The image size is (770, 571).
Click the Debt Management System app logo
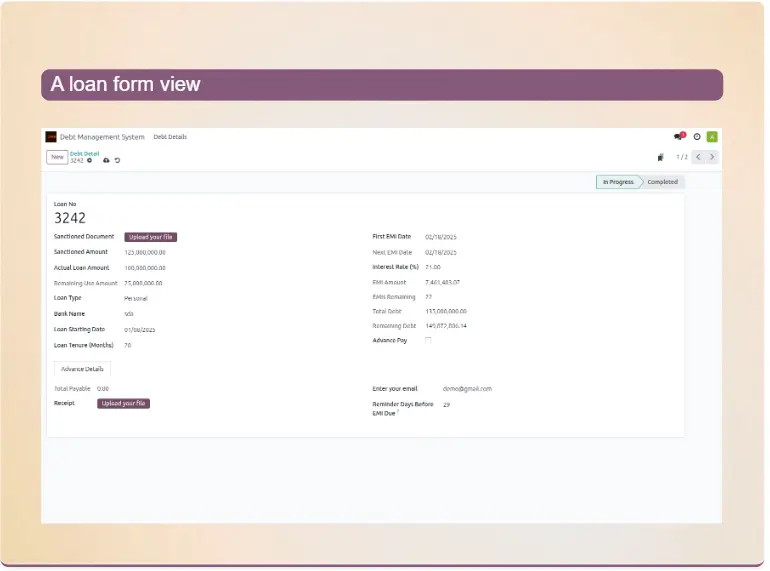click(x=51, y=137)
